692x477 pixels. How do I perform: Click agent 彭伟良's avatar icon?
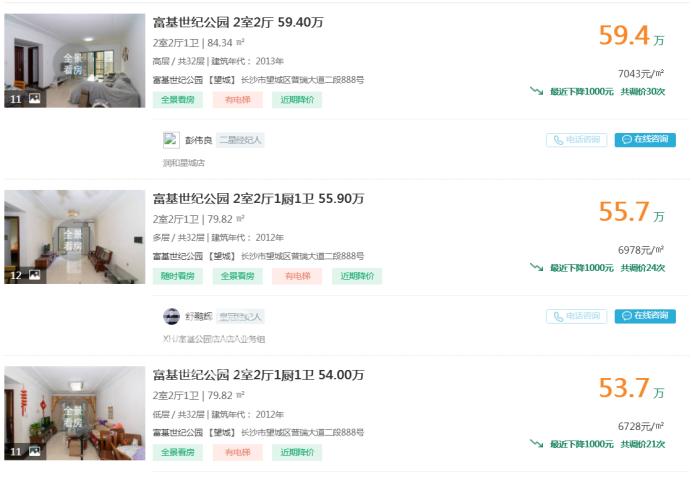click(x=171, y=140)
